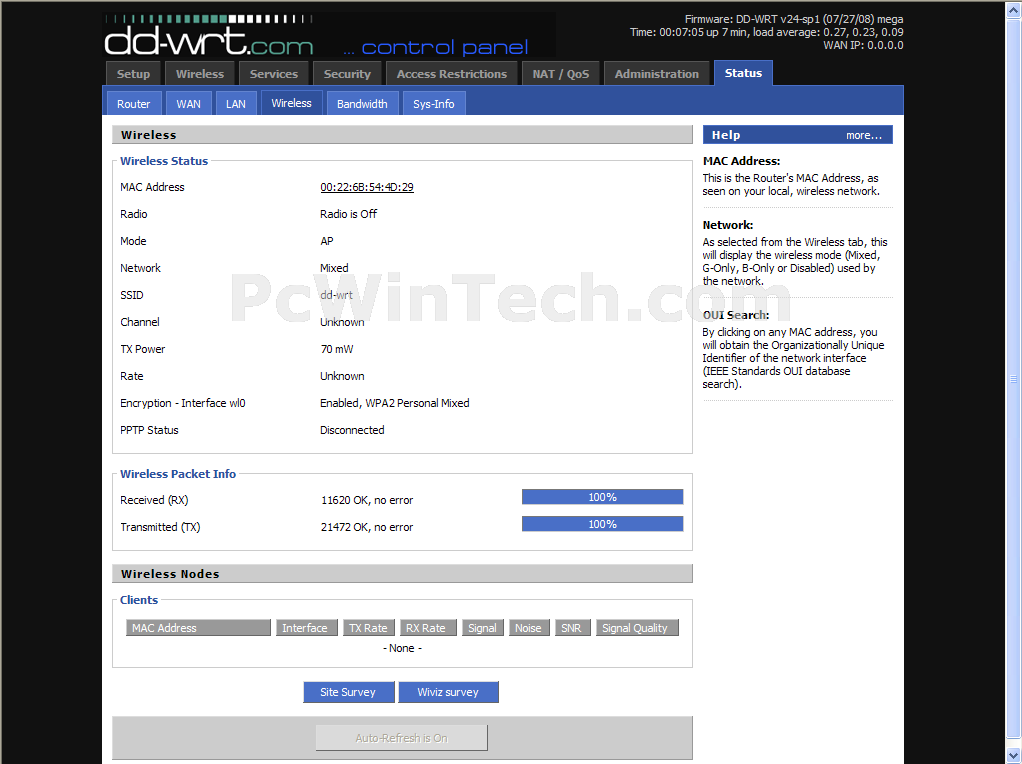Click the MAC address 00:22:6B:54:4D:29 link

[x=367, y=187]
